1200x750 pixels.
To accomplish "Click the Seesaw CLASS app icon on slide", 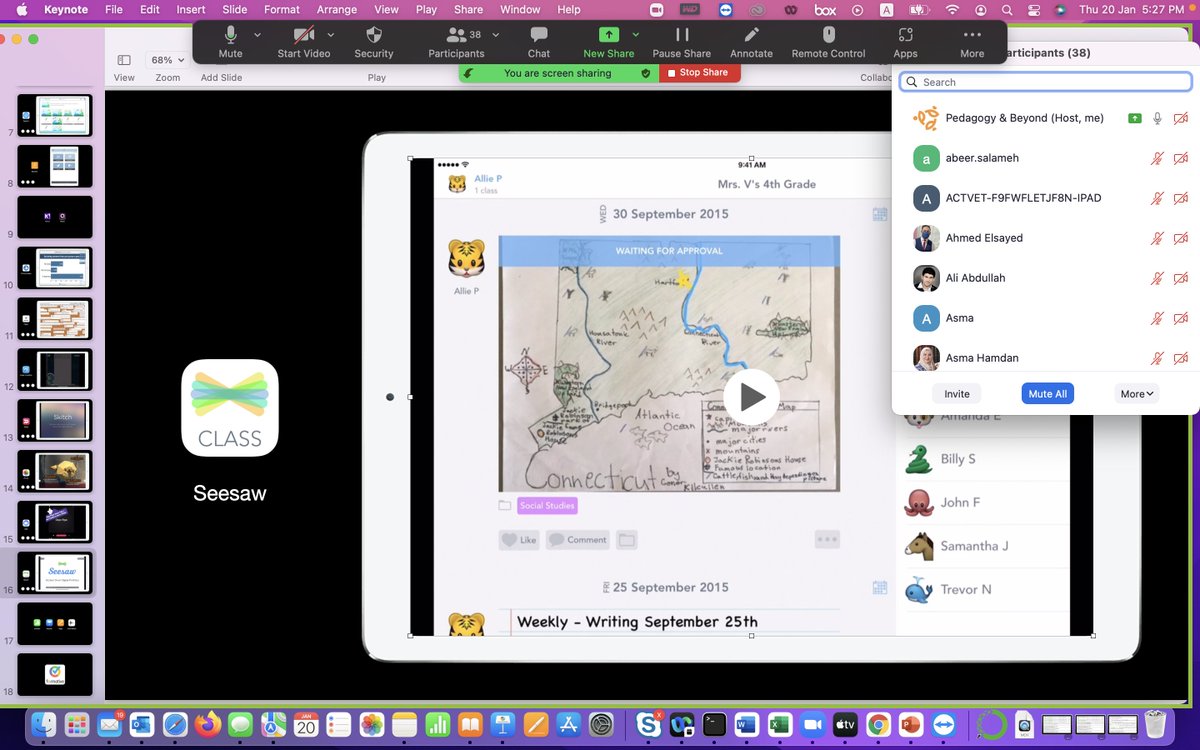I will [x=230, y=408].
